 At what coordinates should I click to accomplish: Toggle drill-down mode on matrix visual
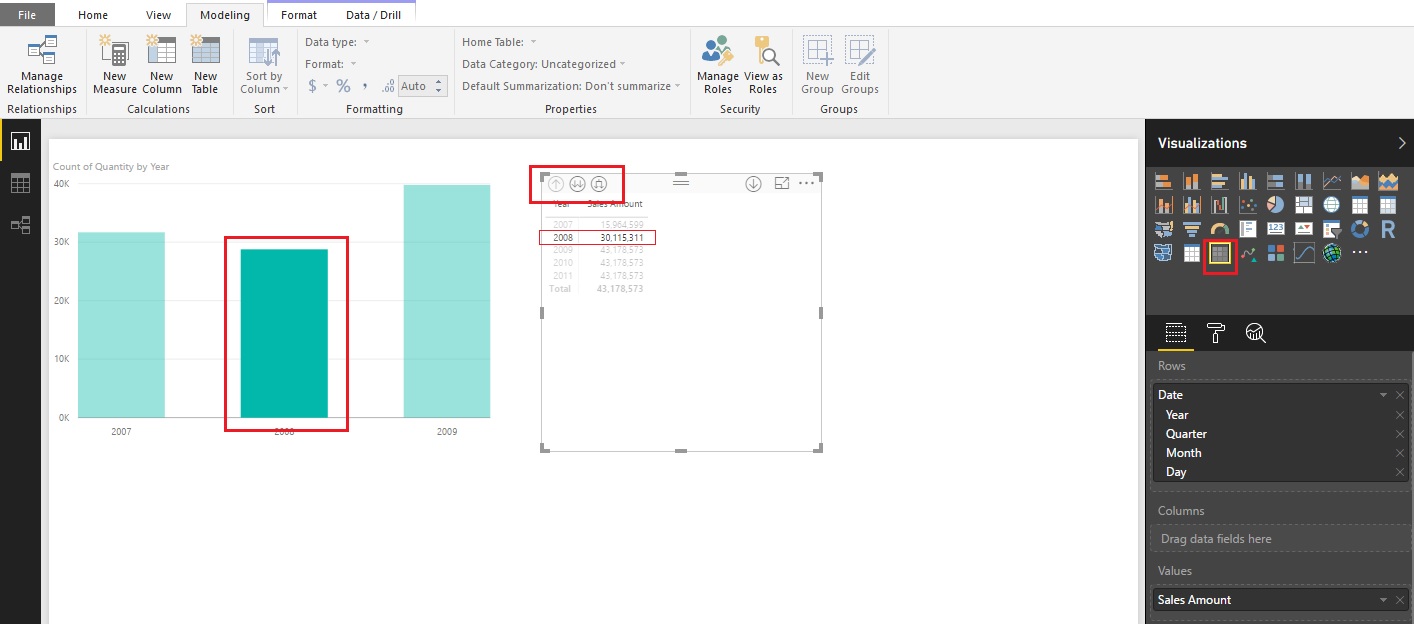(754, 184)
